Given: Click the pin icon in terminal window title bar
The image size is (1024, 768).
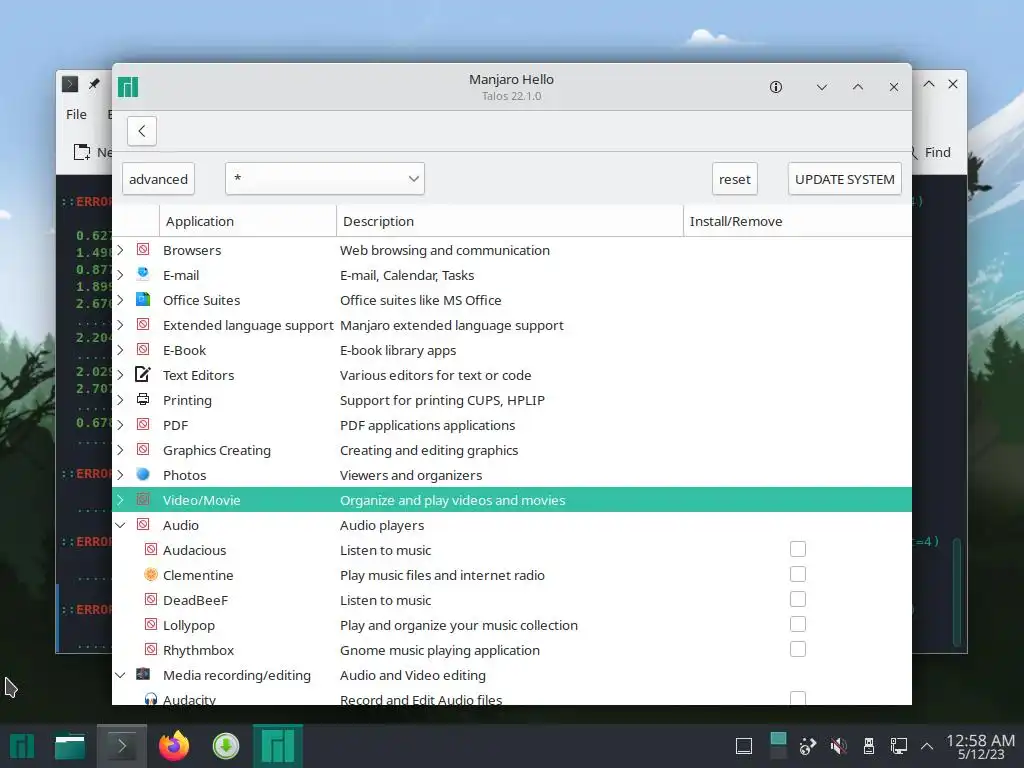Looking at the screenshot, I should [x=95, y=84].
